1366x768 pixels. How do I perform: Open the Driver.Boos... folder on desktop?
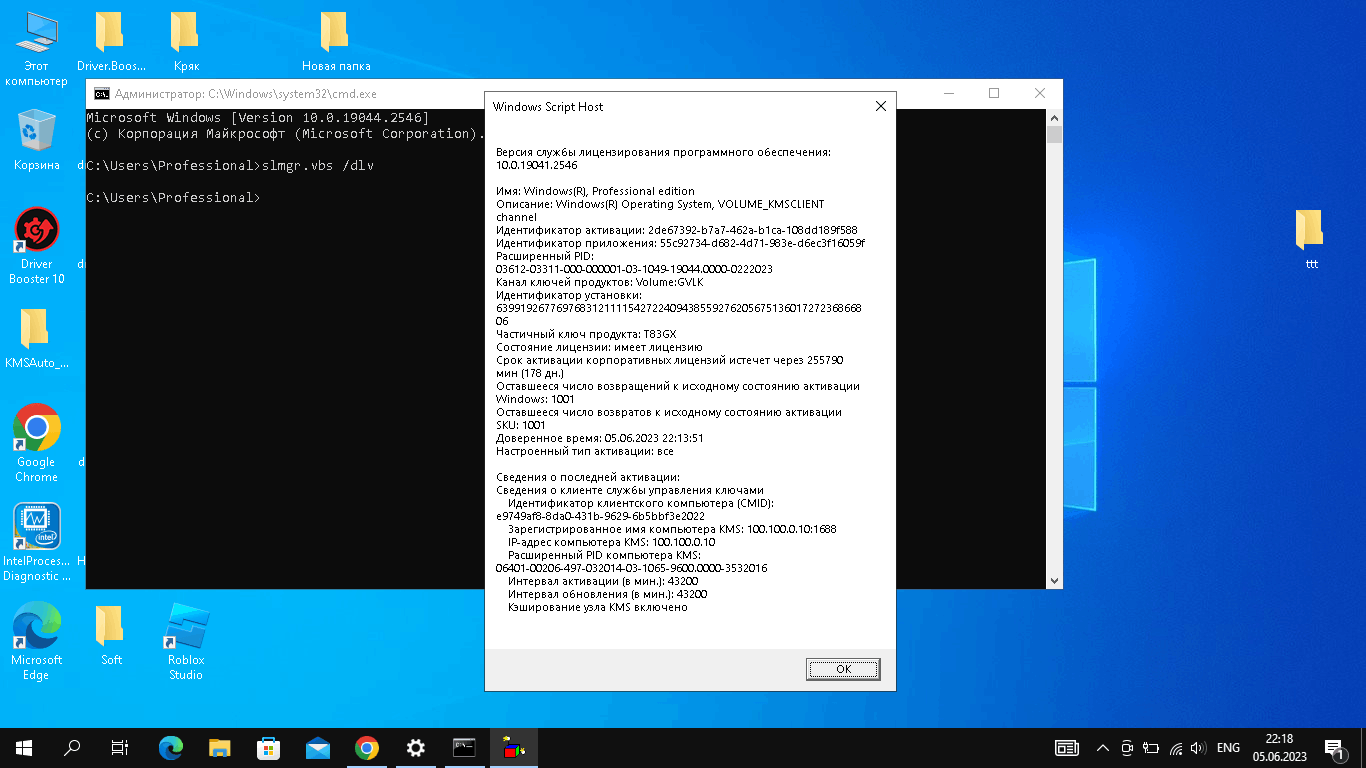111,43
